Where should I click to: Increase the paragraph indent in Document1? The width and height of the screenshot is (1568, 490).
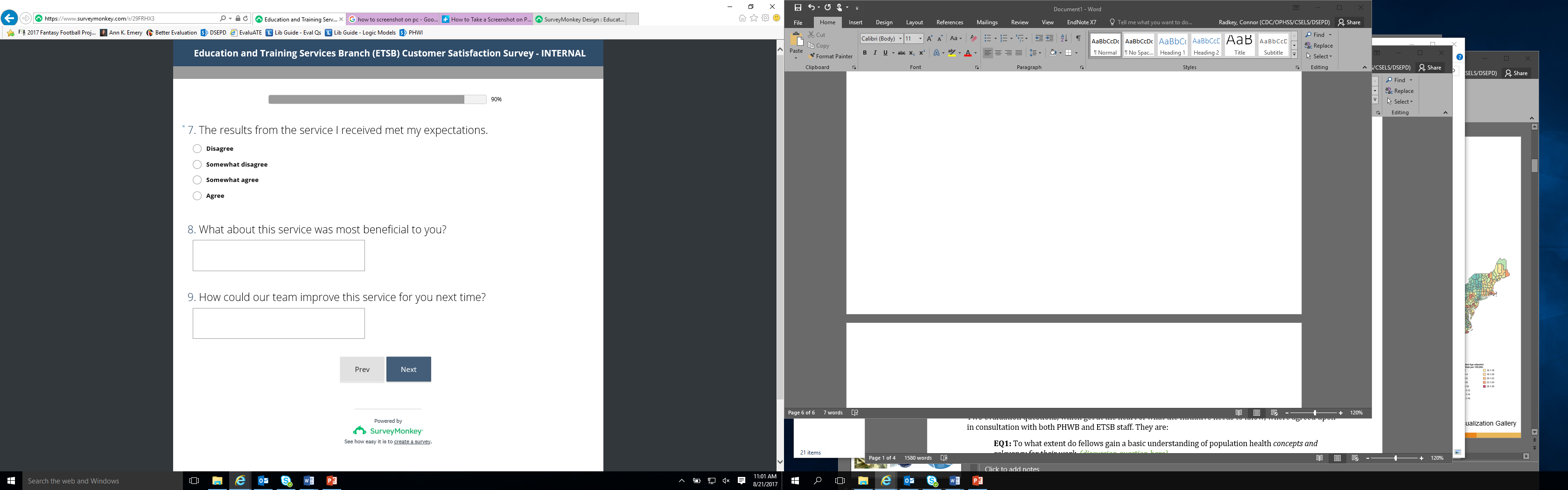pyautogui.click(x=1050, y=38)
